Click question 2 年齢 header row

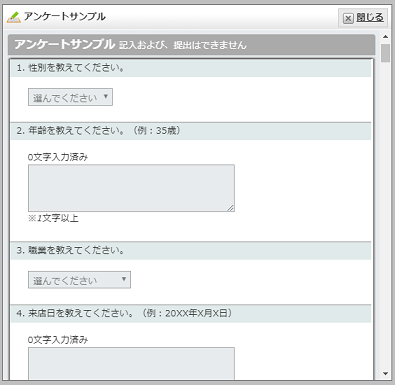[191, 131]
